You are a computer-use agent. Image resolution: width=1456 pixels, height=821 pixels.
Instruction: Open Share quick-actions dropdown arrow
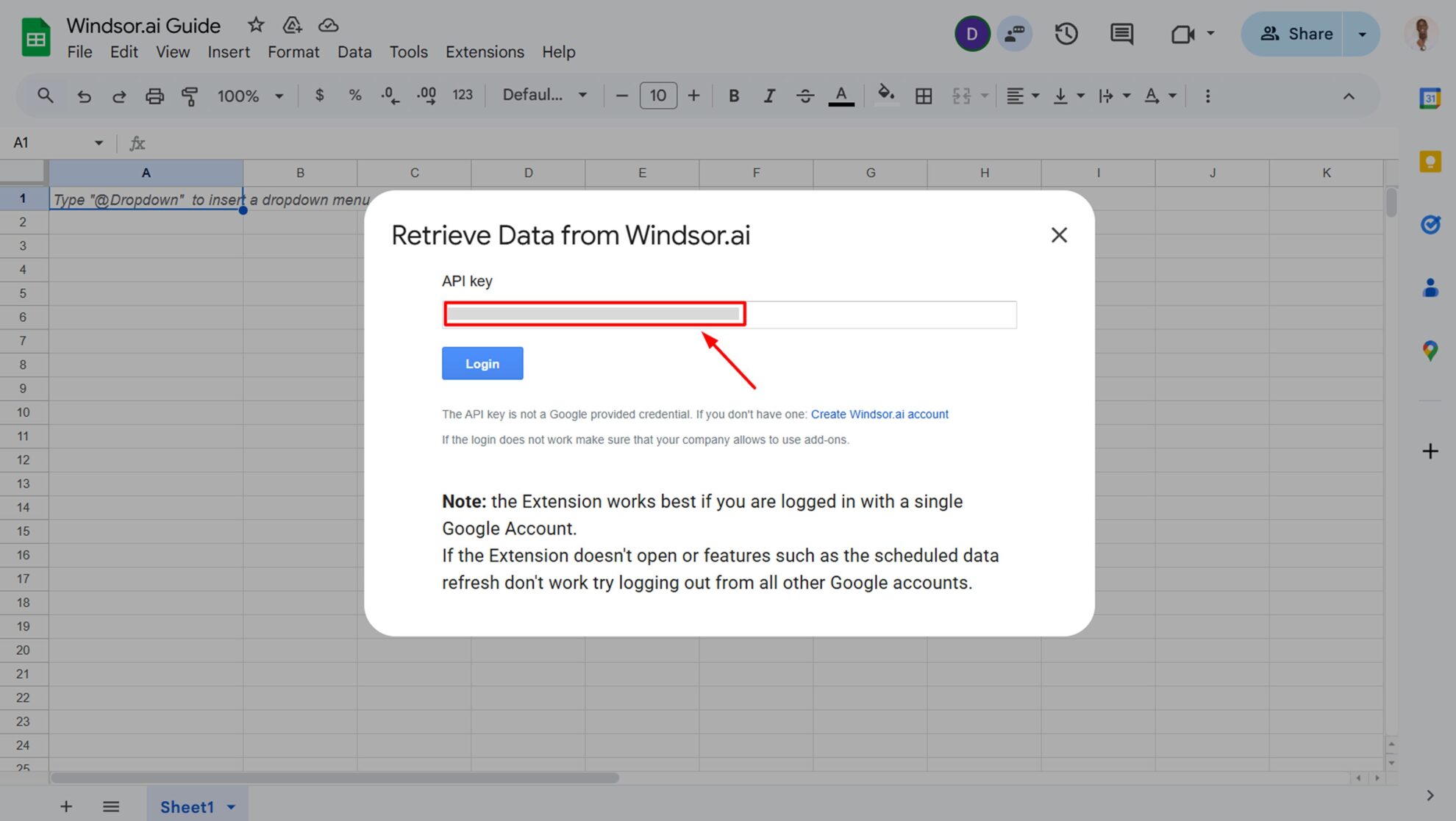[1362, 34]
